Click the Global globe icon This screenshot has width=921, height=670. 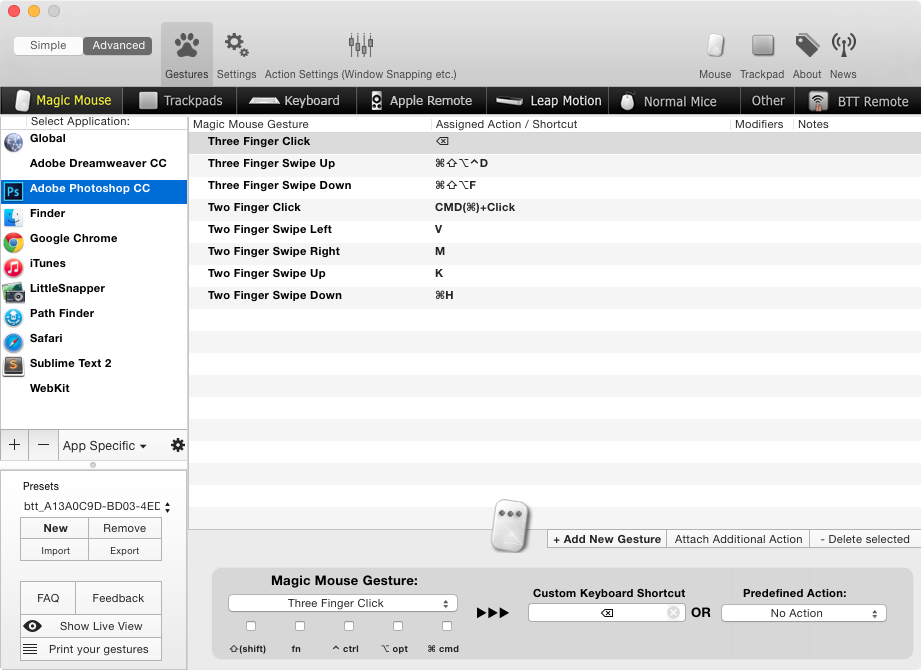coord(14,142)
